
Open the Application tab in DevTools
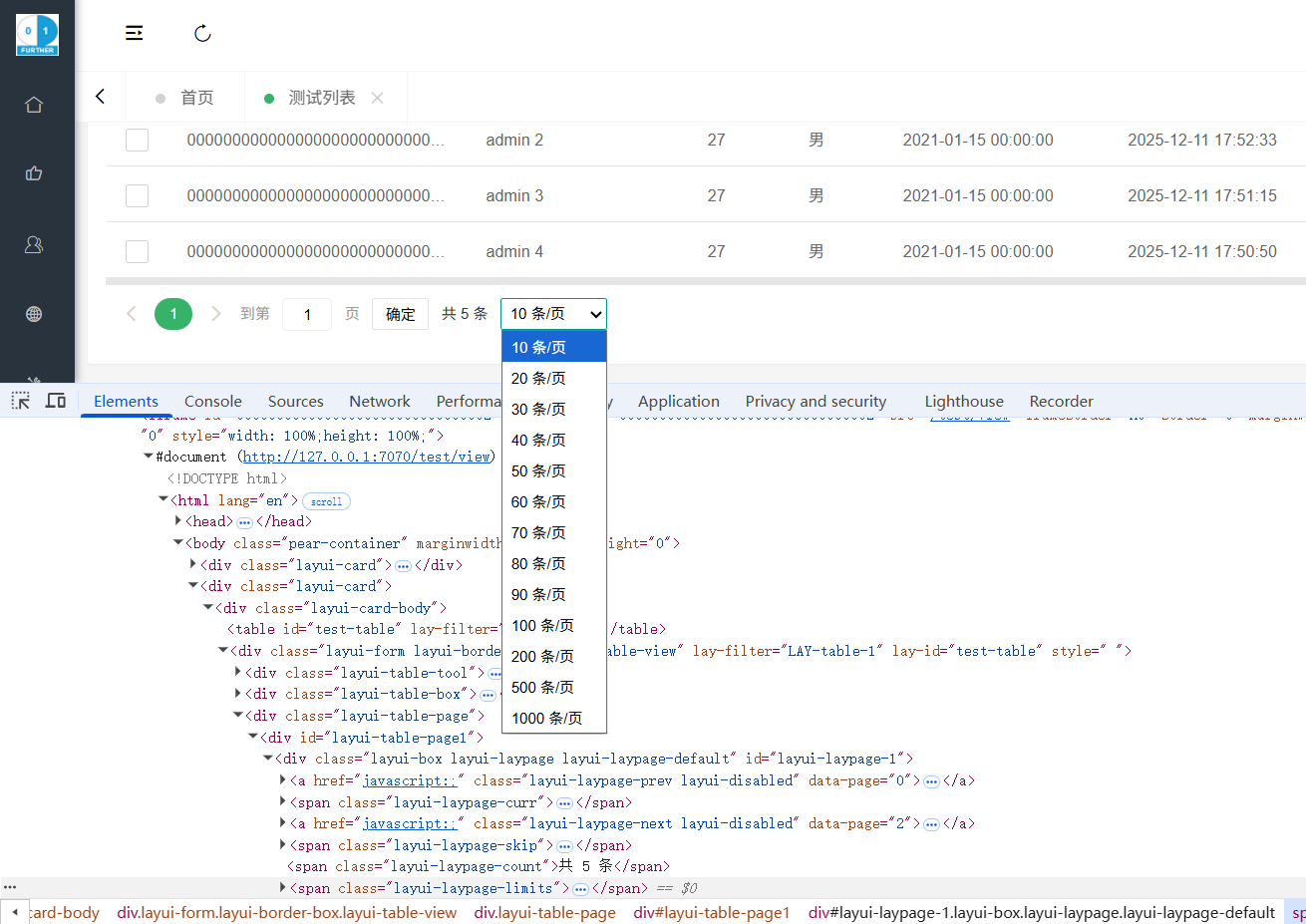pyautogui.click(x=679, y=401)
